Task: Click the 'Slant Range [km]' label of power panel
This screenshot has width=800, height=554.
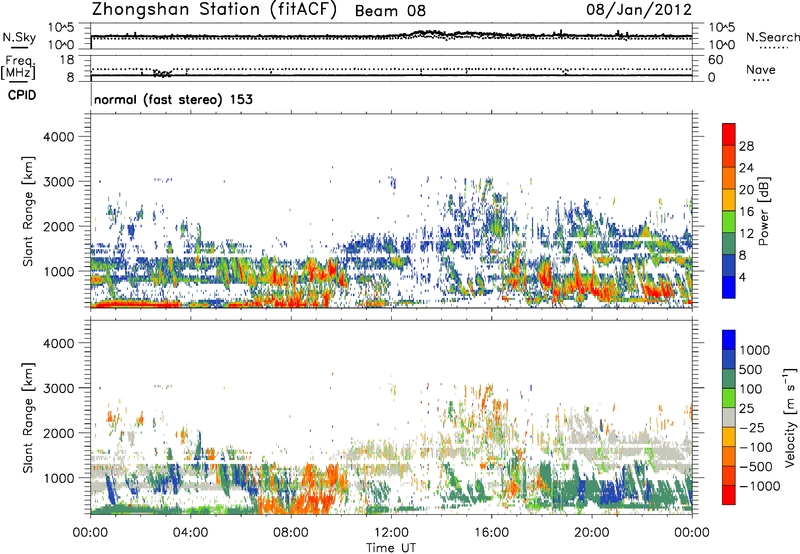Action: coord(28,211)
